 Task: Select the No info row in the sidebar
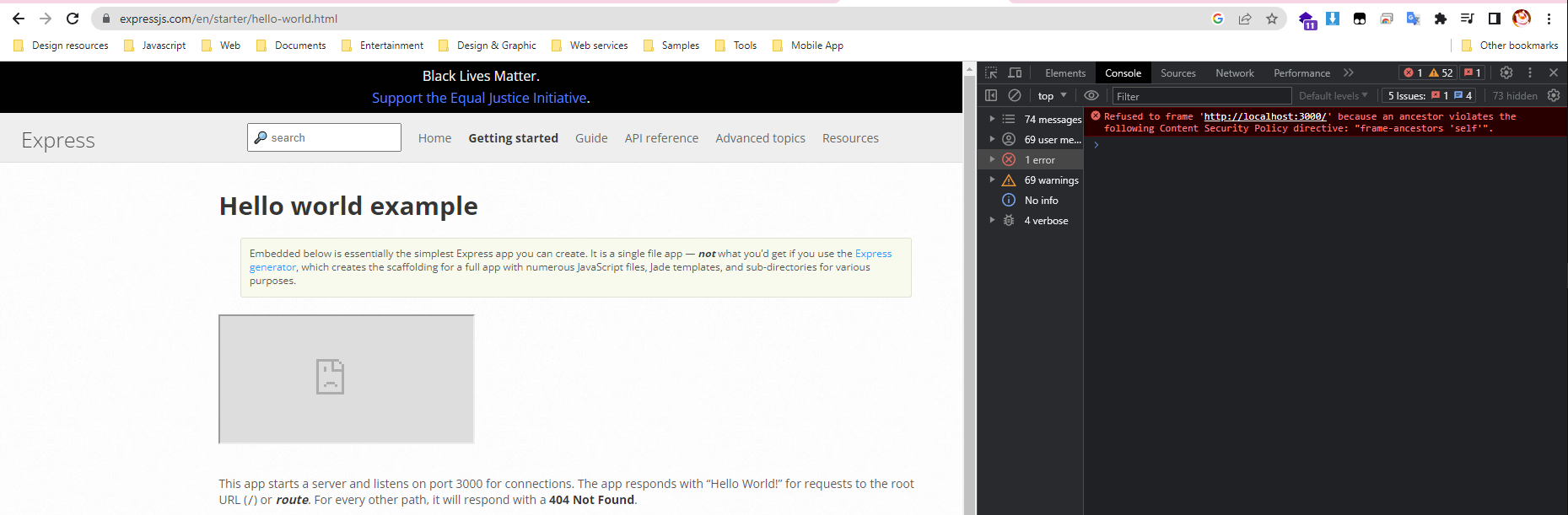tap(1031, 201)
